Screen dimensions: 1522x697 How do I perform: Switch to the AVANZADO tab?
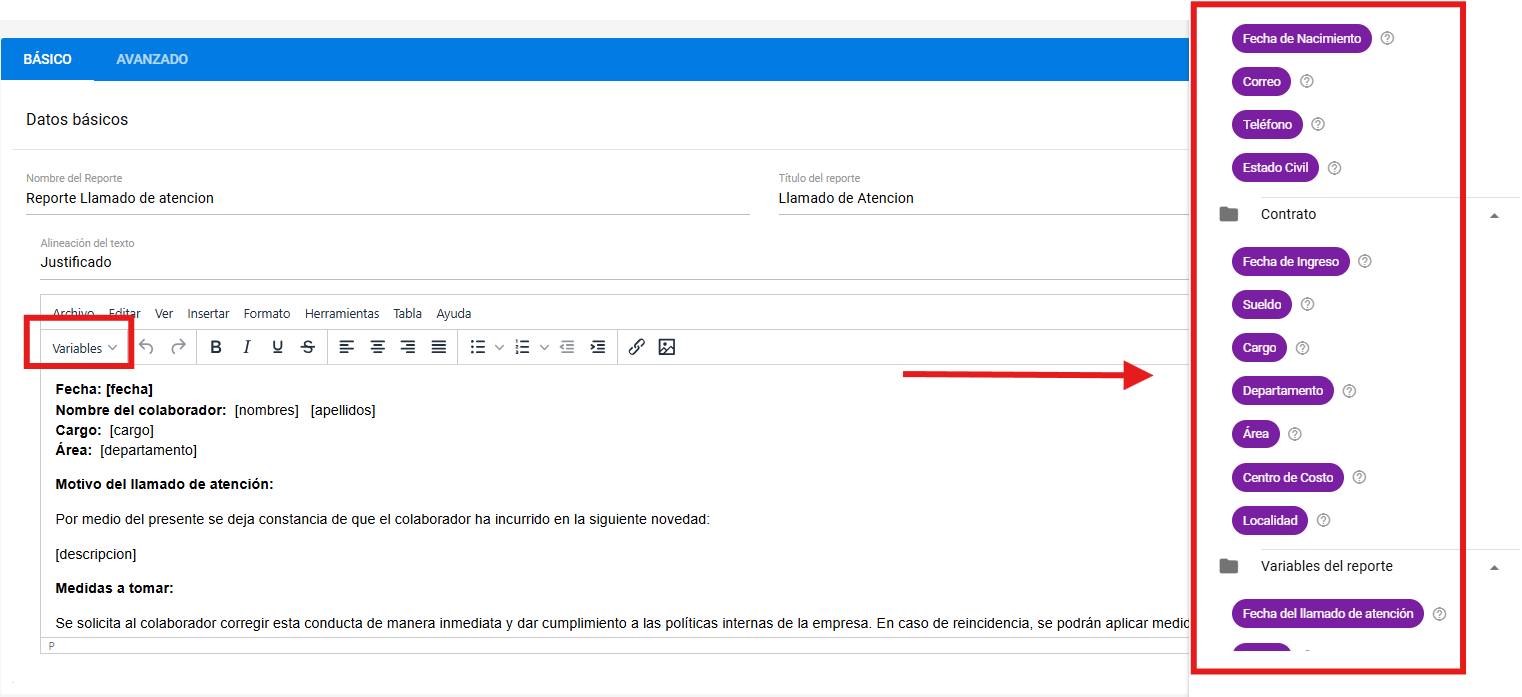coord(152,60)
